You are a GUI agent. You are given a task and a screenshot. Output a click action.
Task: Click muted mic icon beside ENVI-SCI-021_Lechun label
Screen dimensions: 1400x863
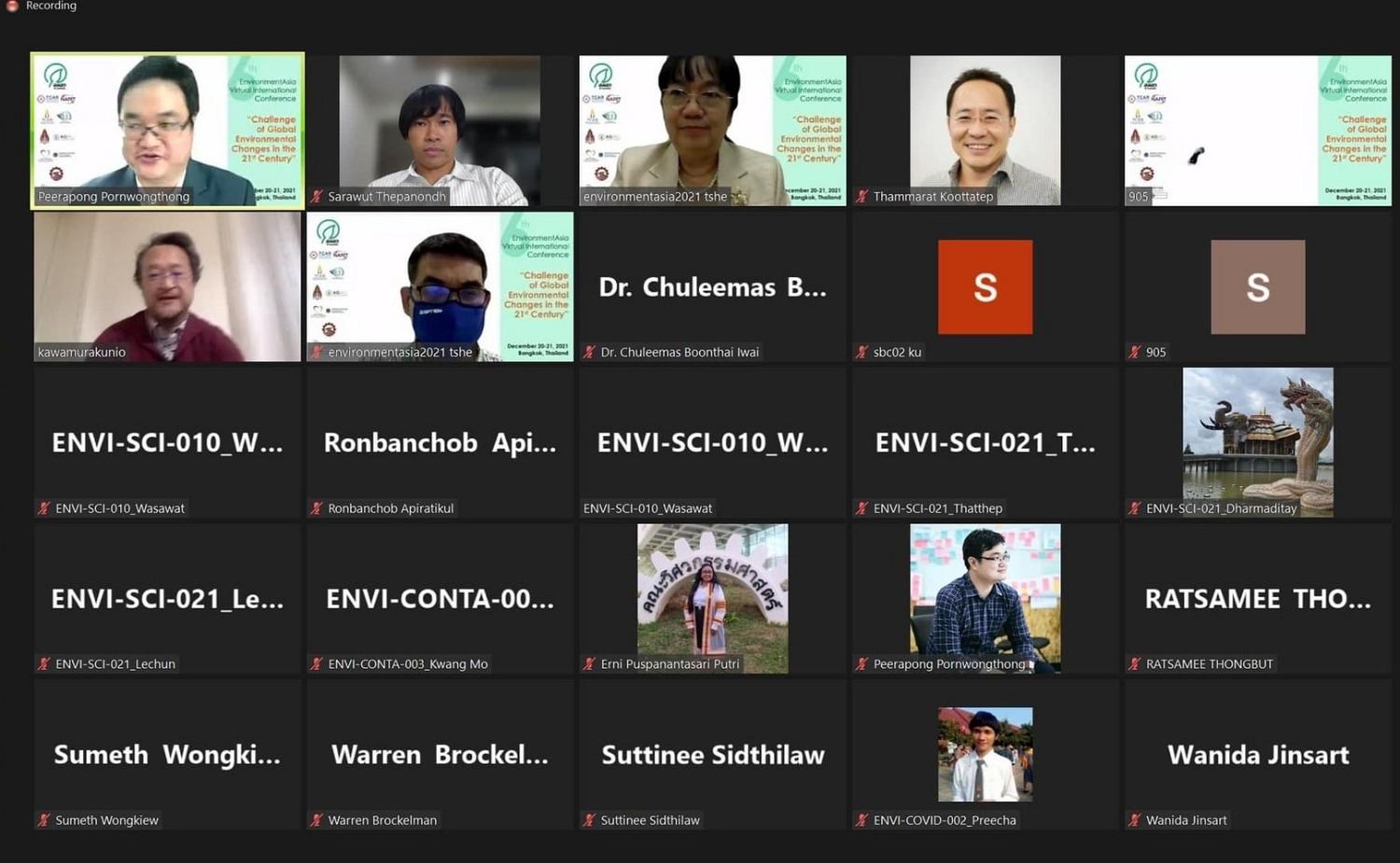pos(44,664)
